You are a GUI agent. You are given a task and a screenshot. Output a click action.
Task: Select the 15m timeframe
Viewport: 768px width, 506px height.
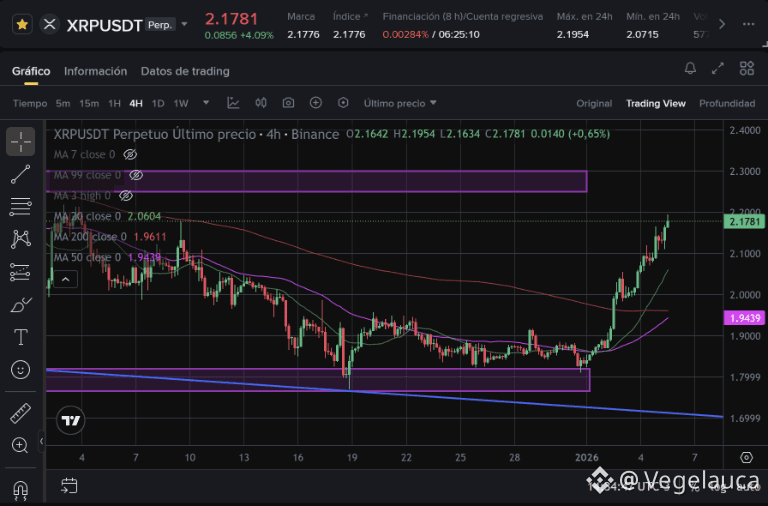(89, 103)
